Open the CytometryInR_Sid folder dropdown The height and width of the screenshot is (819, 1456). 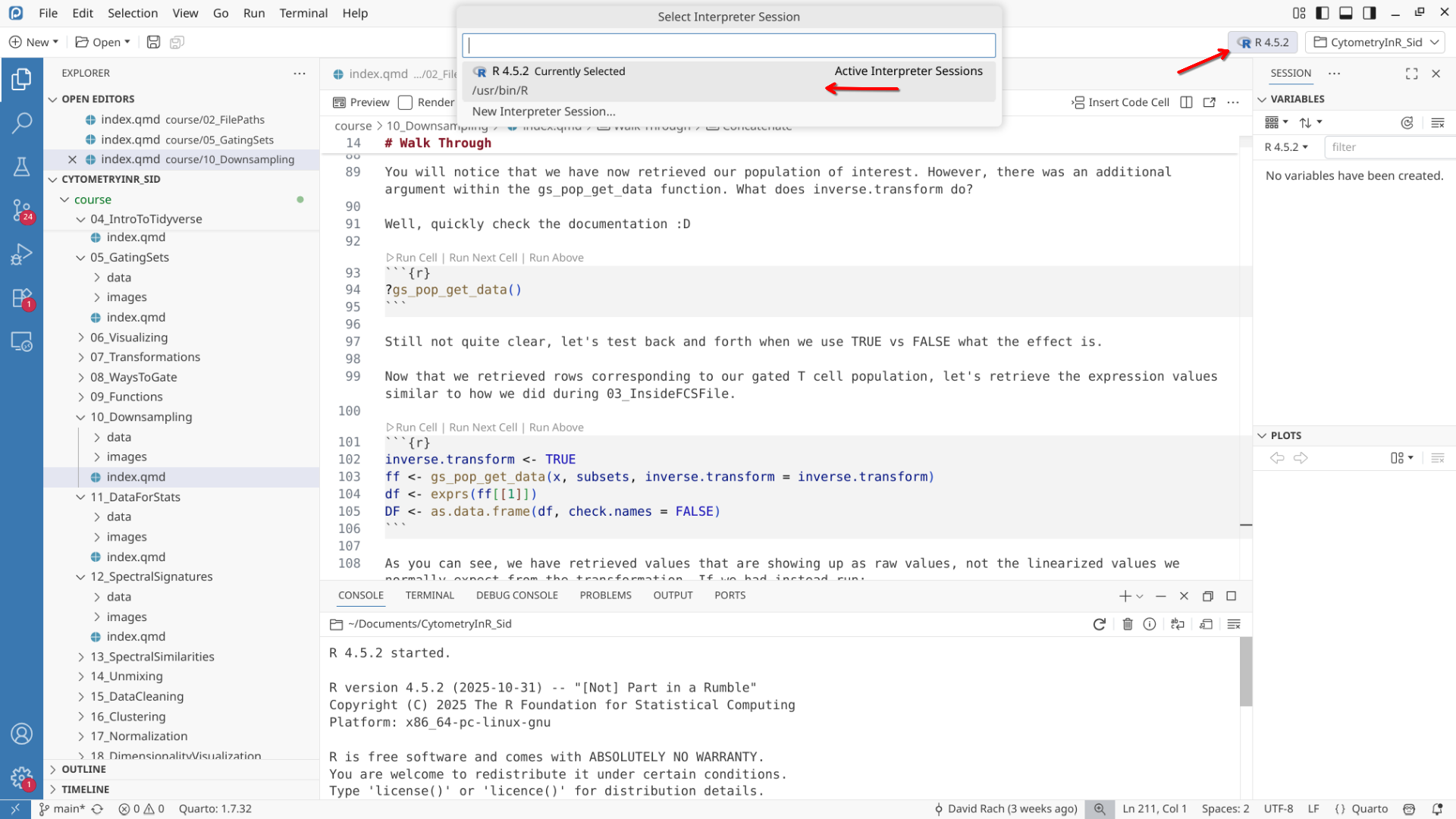point(1375,42)
